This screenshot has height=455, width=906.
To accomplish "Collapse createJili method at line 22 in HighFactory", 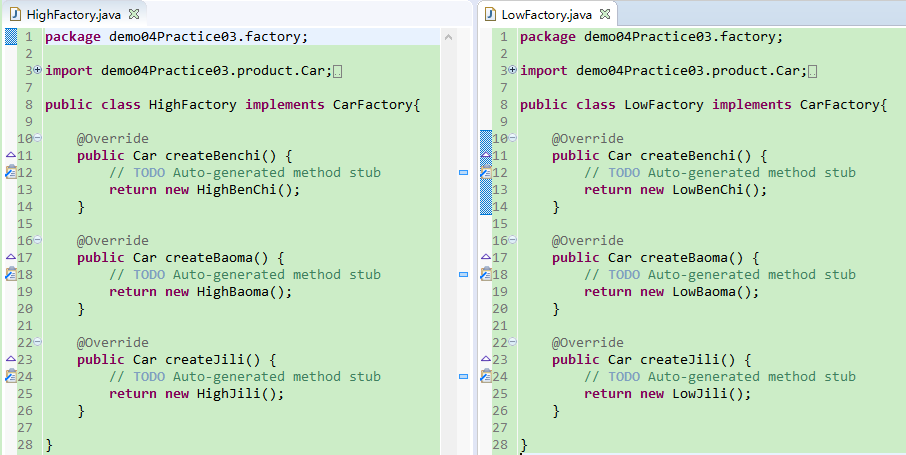I will (38, 342).
